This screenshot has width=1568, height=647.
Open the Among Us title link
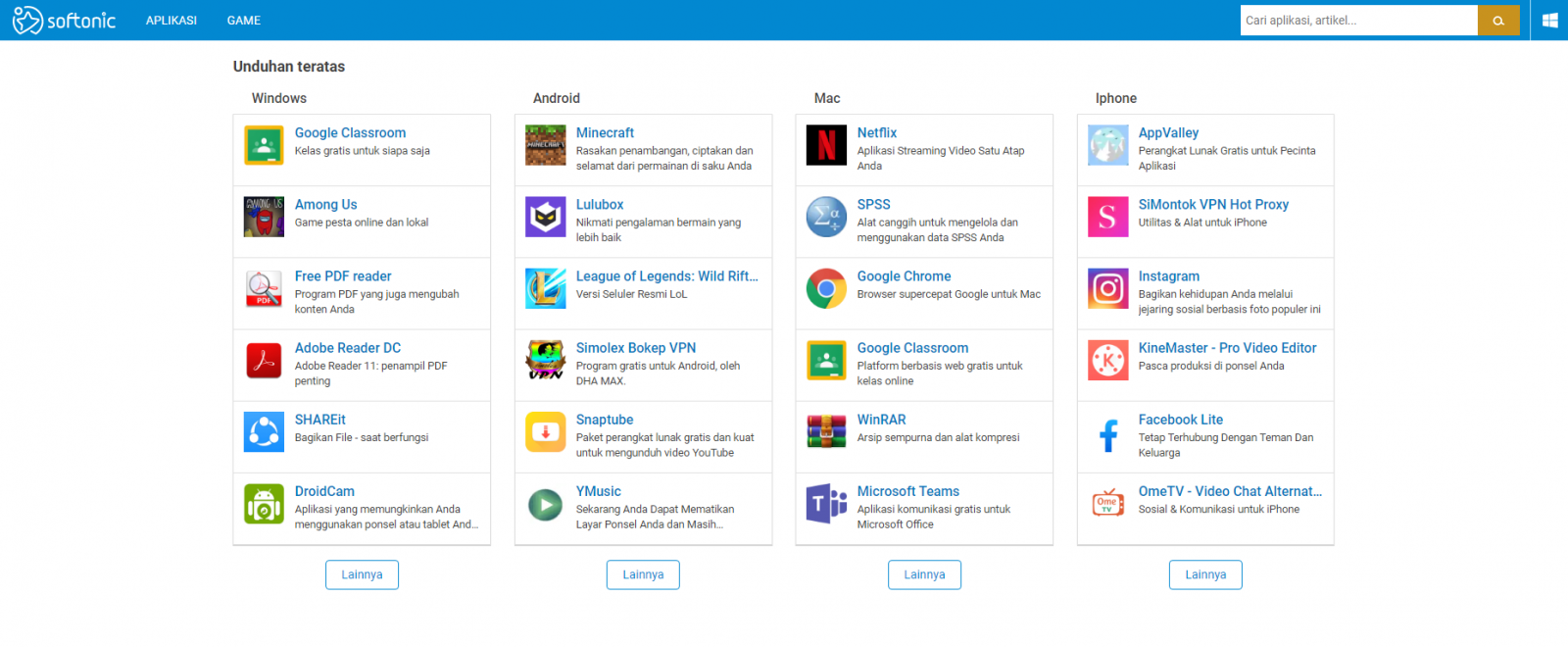click(x=326, y=205)
